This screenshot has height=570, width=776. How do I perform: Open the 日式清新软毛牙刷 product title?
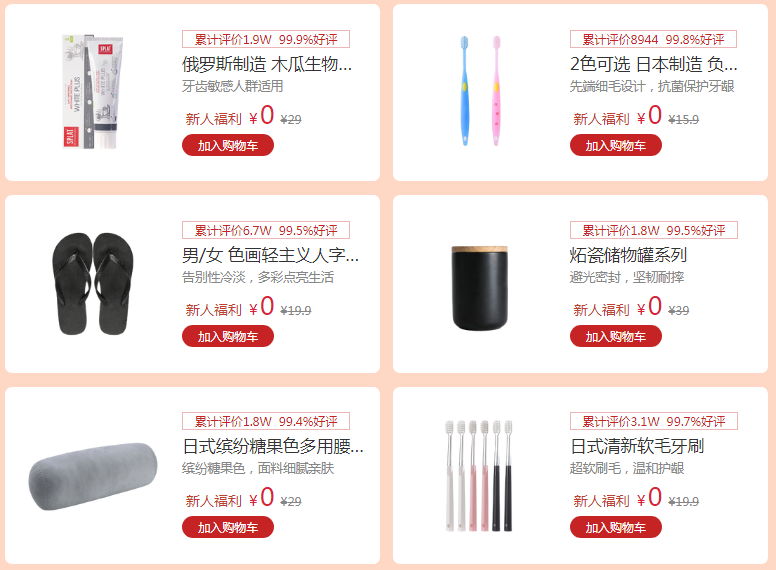click(637, 446)
